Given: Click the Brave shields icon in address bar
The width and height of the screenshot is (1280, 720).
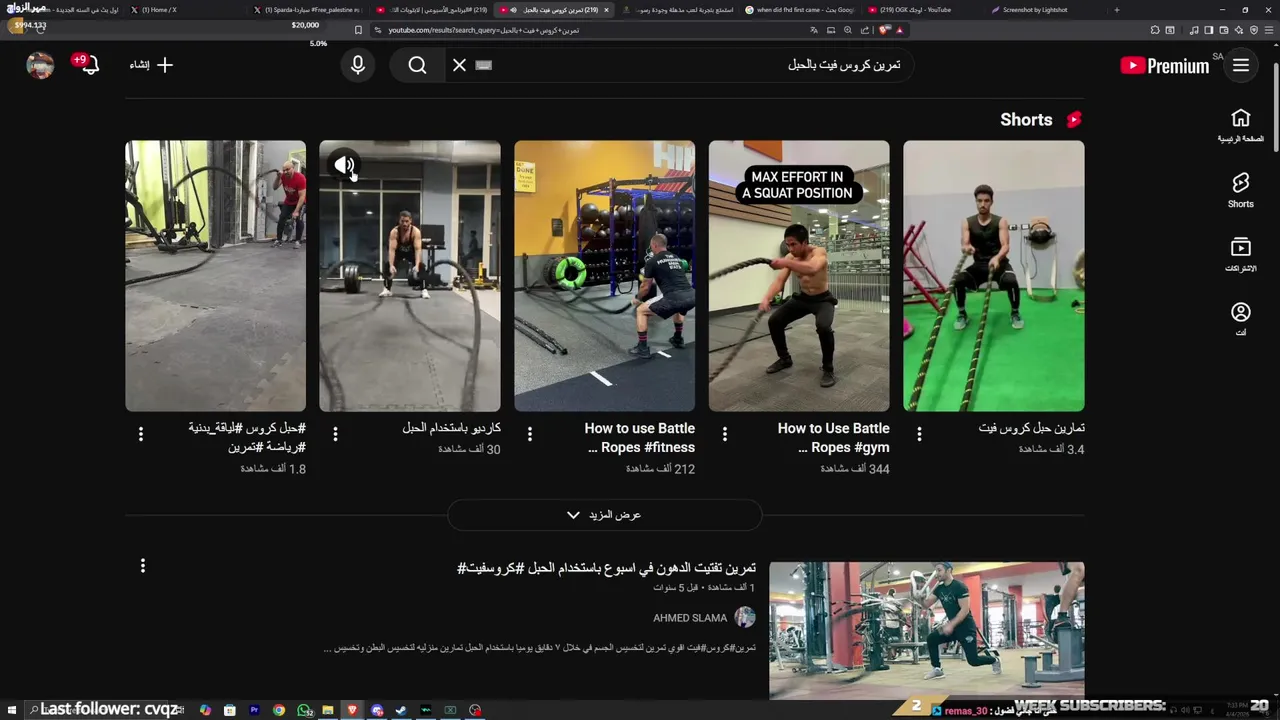Looking at the screenshot, I should pos(884,30).
